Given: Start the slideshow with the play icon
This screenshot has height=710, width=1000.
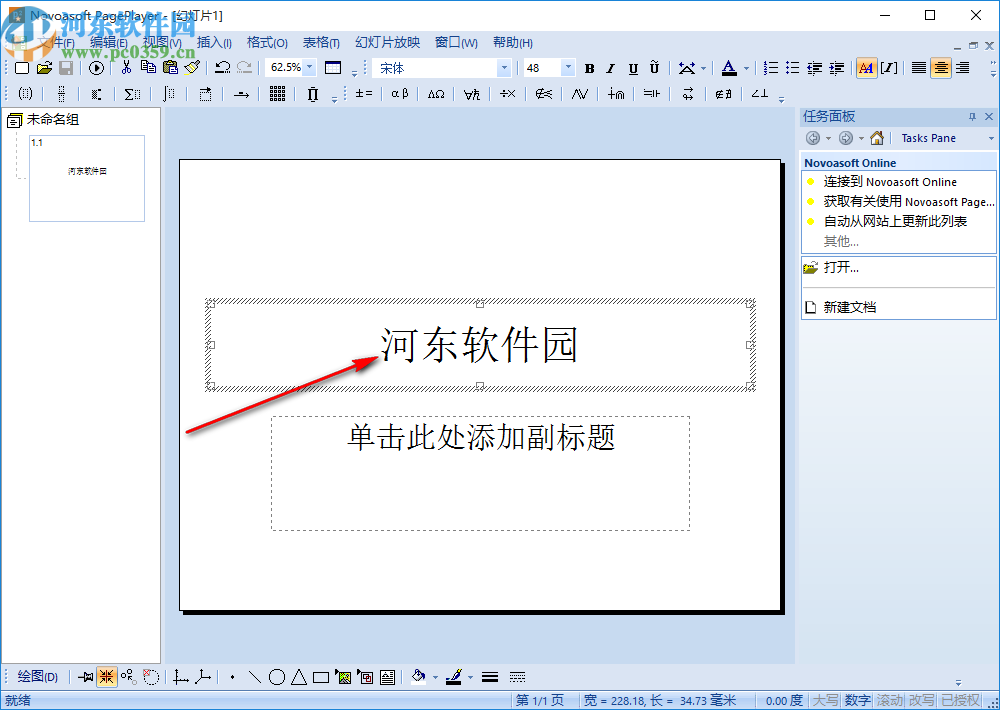Looking at the screenshot, I should [x=96, y=67].
